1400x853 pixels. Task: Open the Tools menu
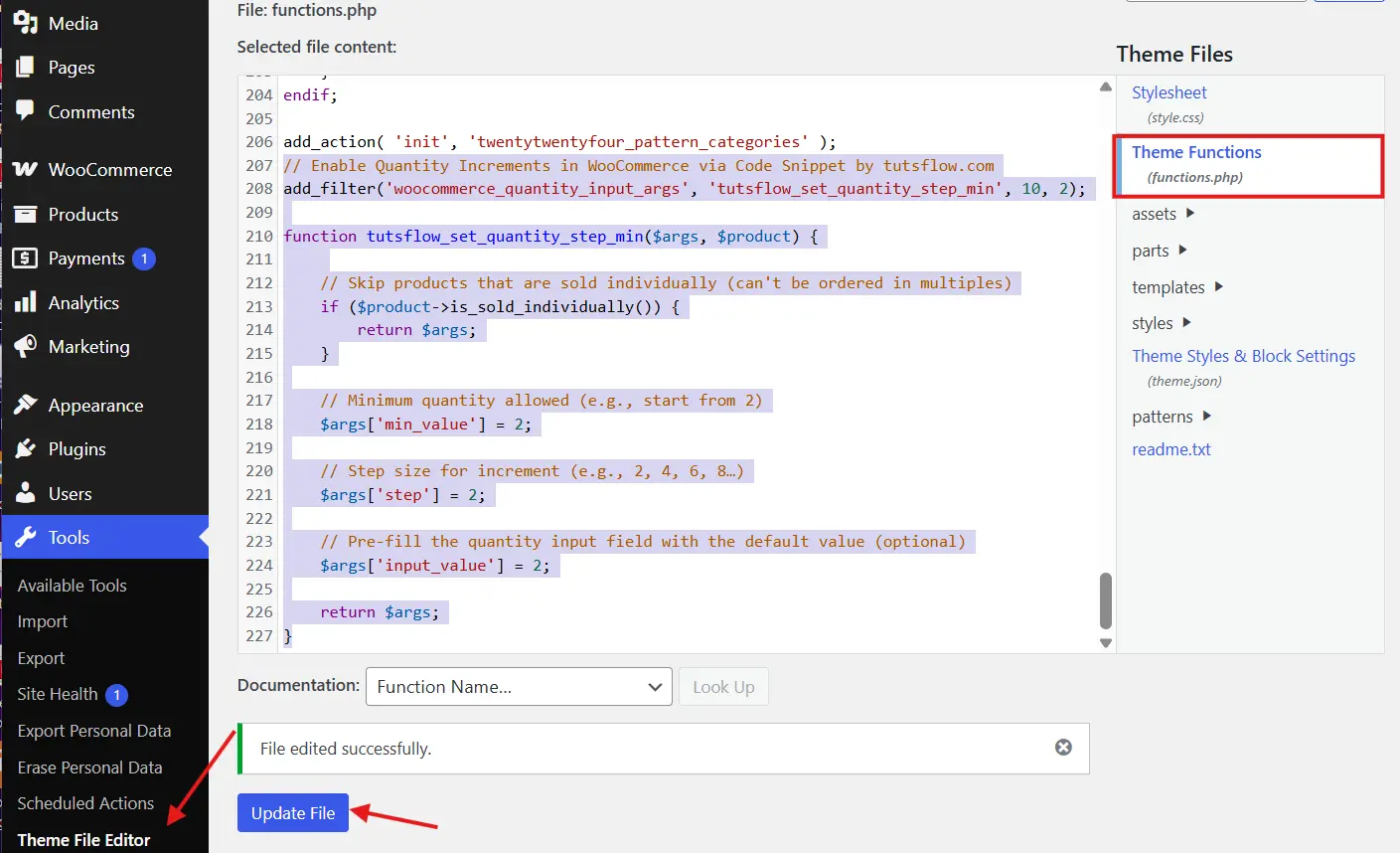click(104, 538)
